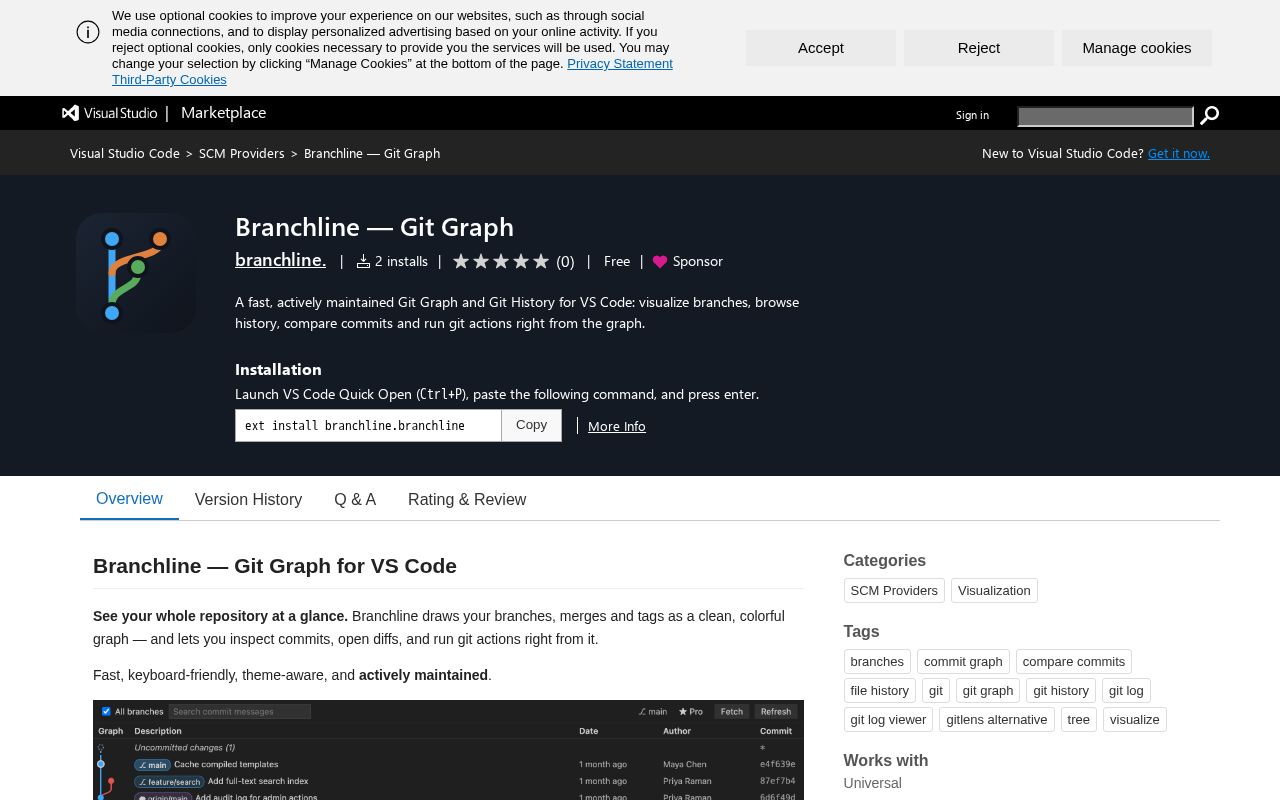Click the visualize tag

[1135, 720]
